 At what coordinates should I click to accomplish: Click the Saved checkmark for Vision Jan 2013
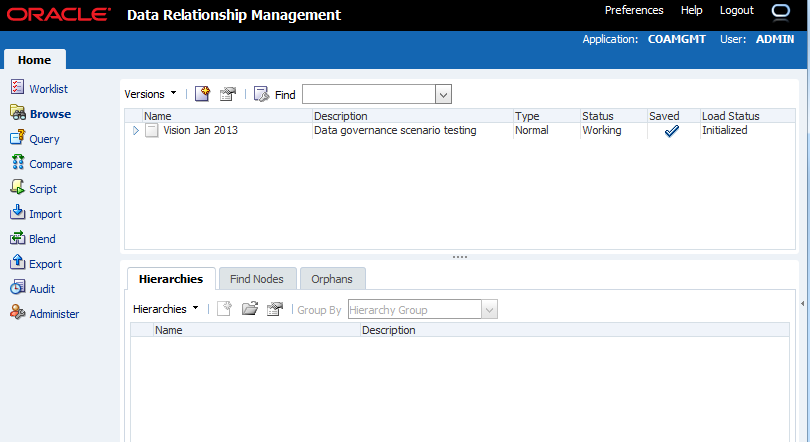coord(672,131)
